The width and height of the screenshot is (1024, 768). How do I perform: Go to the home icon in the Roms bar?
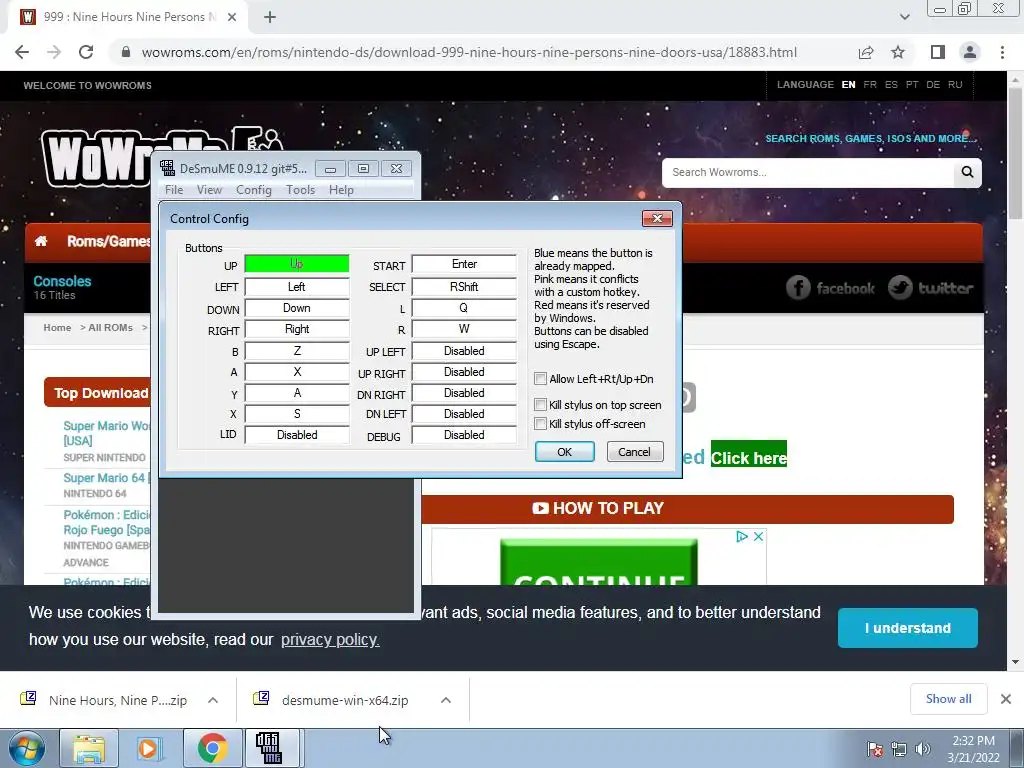41,242
